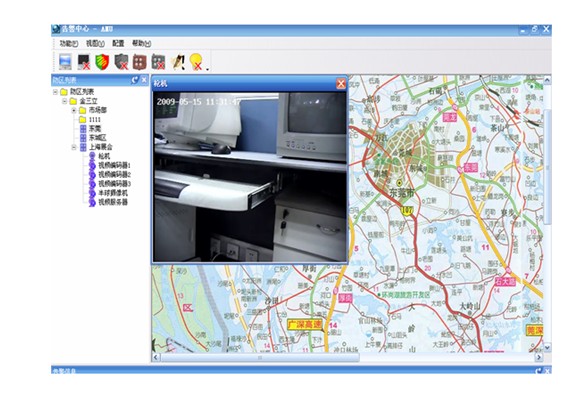Open the 帮助 menu
Screen dimensions: 576x395
(141, 43)
